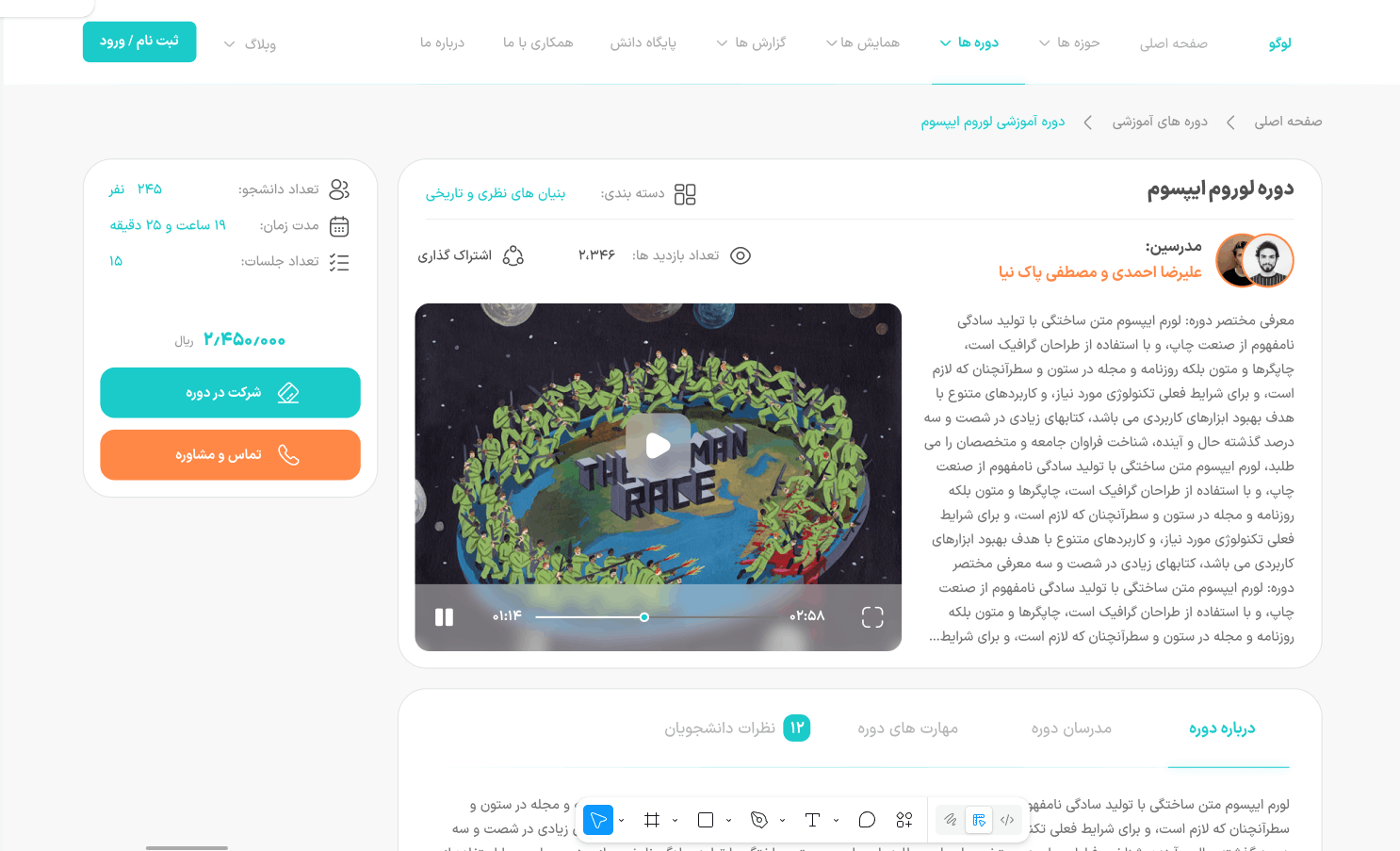
Task: Select the Move tool in Figma toolbar
Action: tap(598, 820)
